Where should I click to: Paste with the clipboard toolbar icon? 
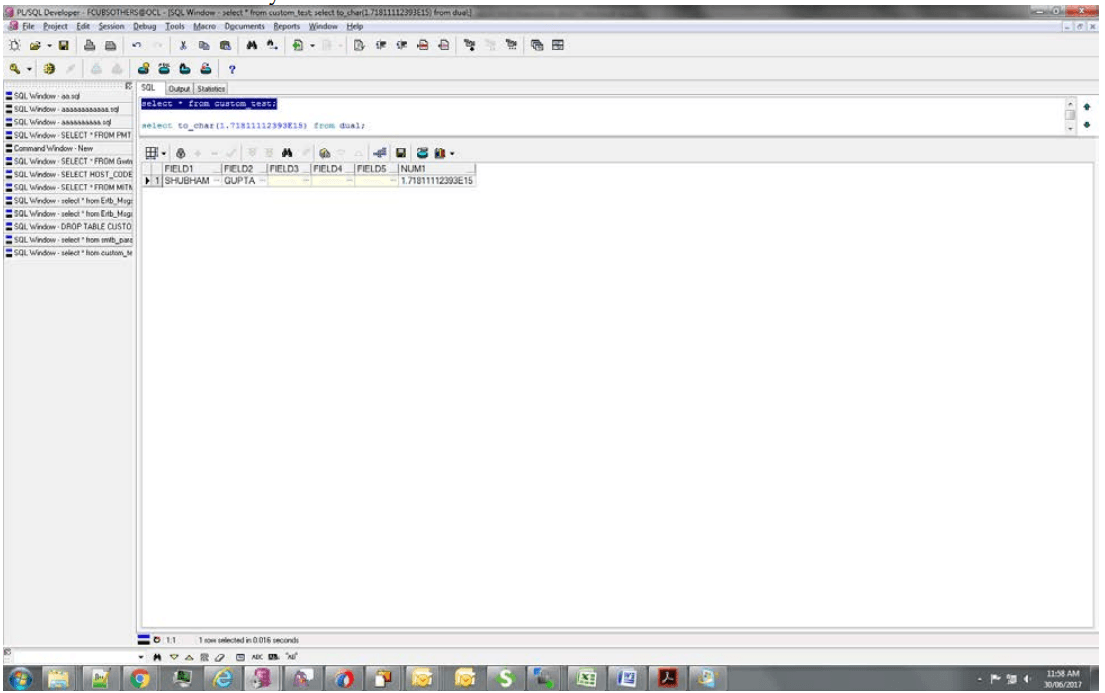click(225, 46)
